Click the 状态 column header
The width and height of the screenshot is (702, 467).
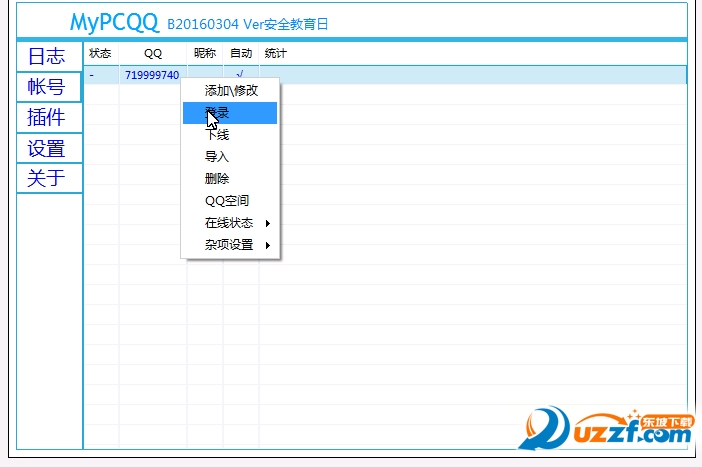click(x=101, y=53)
